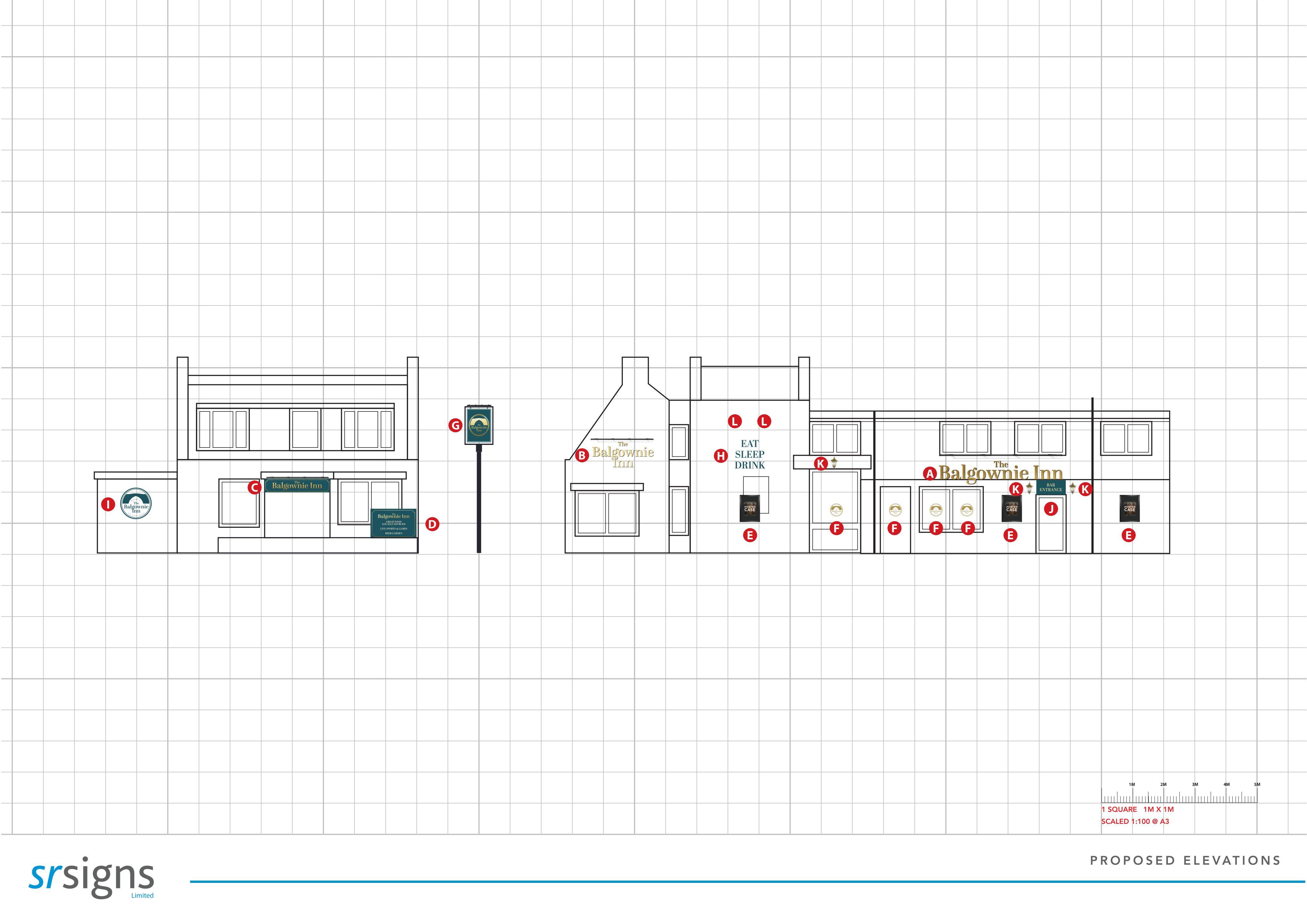The width and height of the screenshot is (1307, 924).
Task: Click the lantern icon on the canopy
Action: [834, 462]
